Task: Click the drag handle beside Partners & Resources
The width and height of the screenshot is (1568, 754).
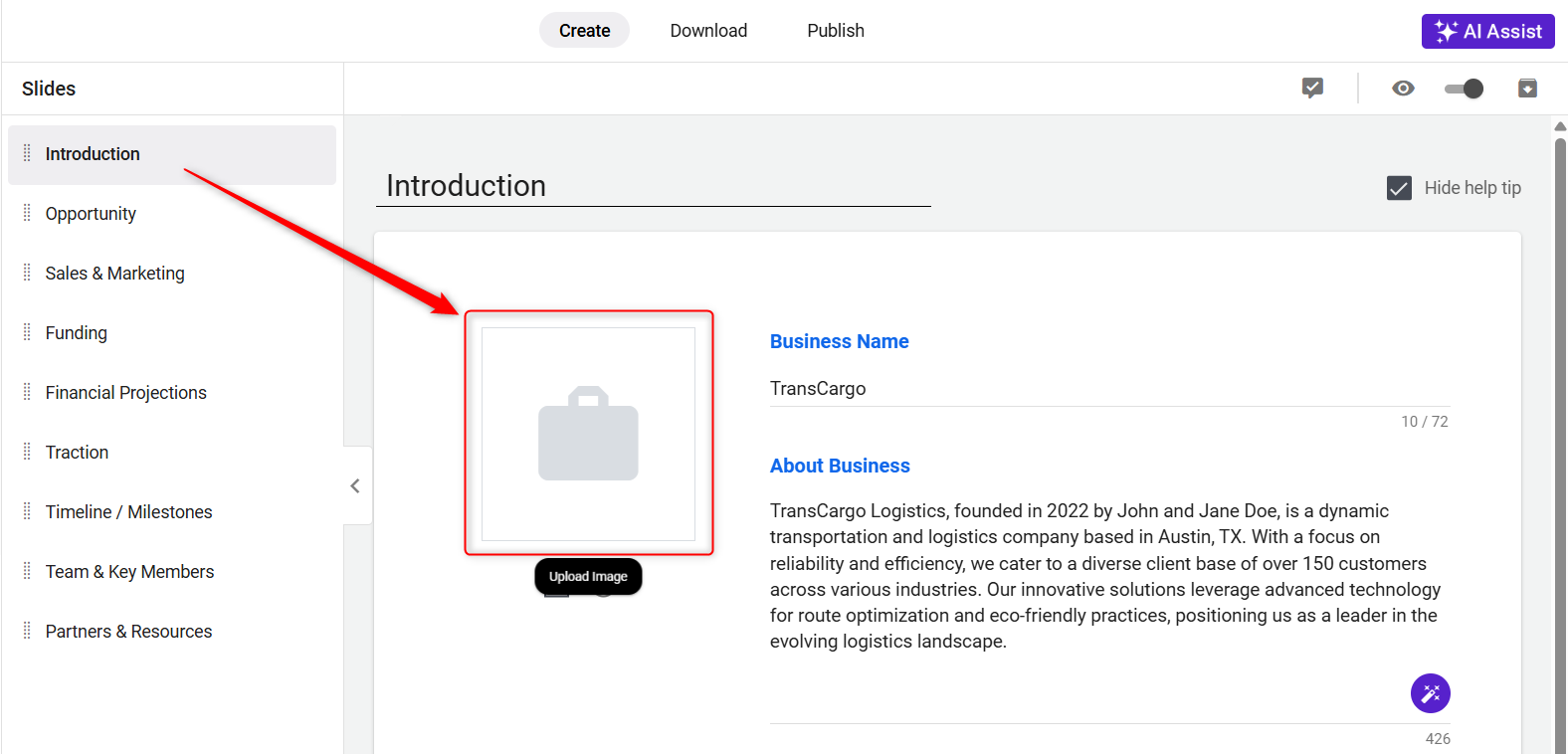Action: (x=27, y=631)
